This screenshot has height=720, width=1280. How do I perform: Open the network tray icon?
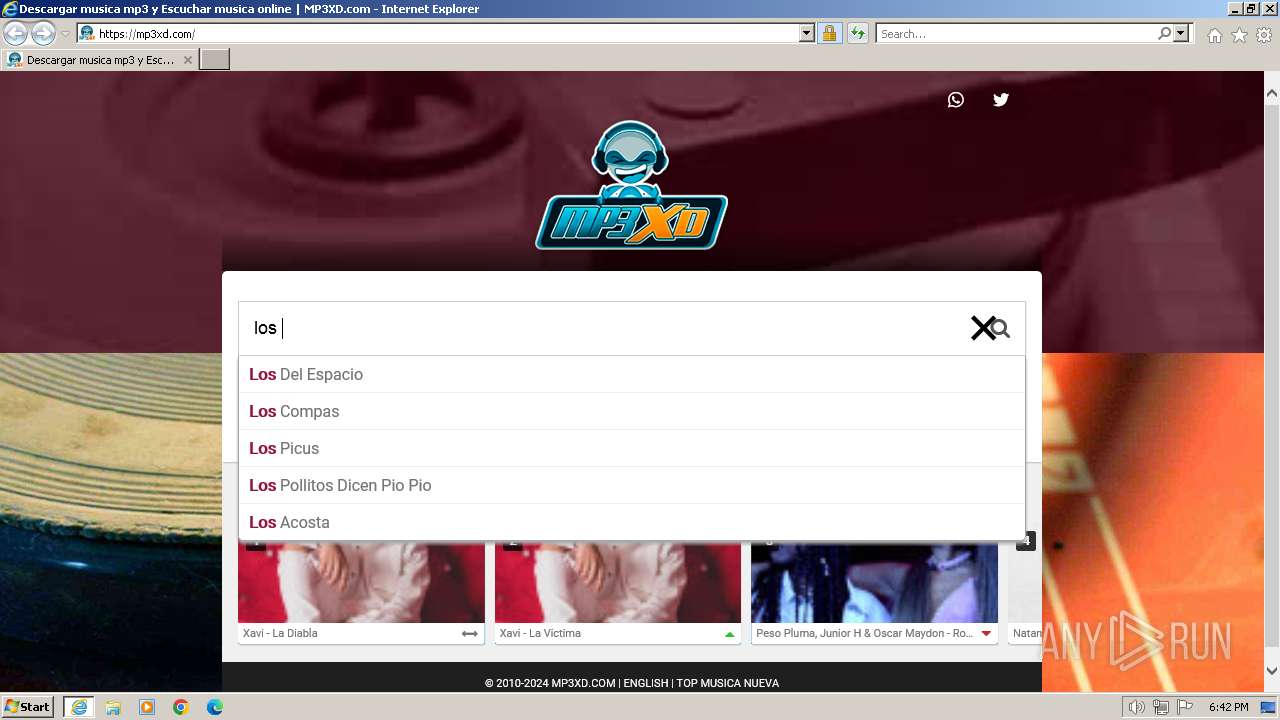pos(1161,707)
